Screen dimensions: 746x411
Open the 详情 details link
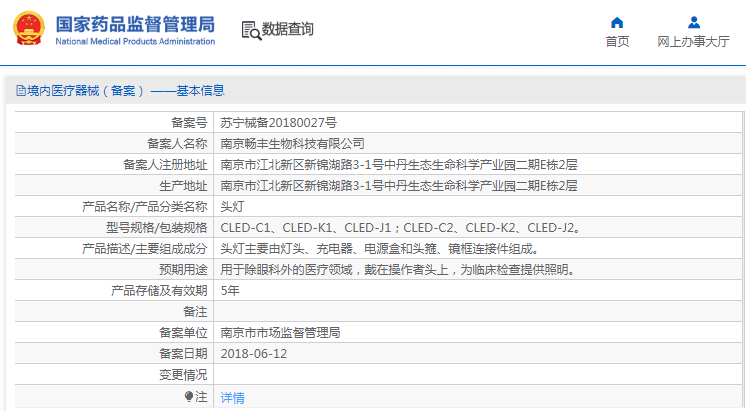point(232,397)
